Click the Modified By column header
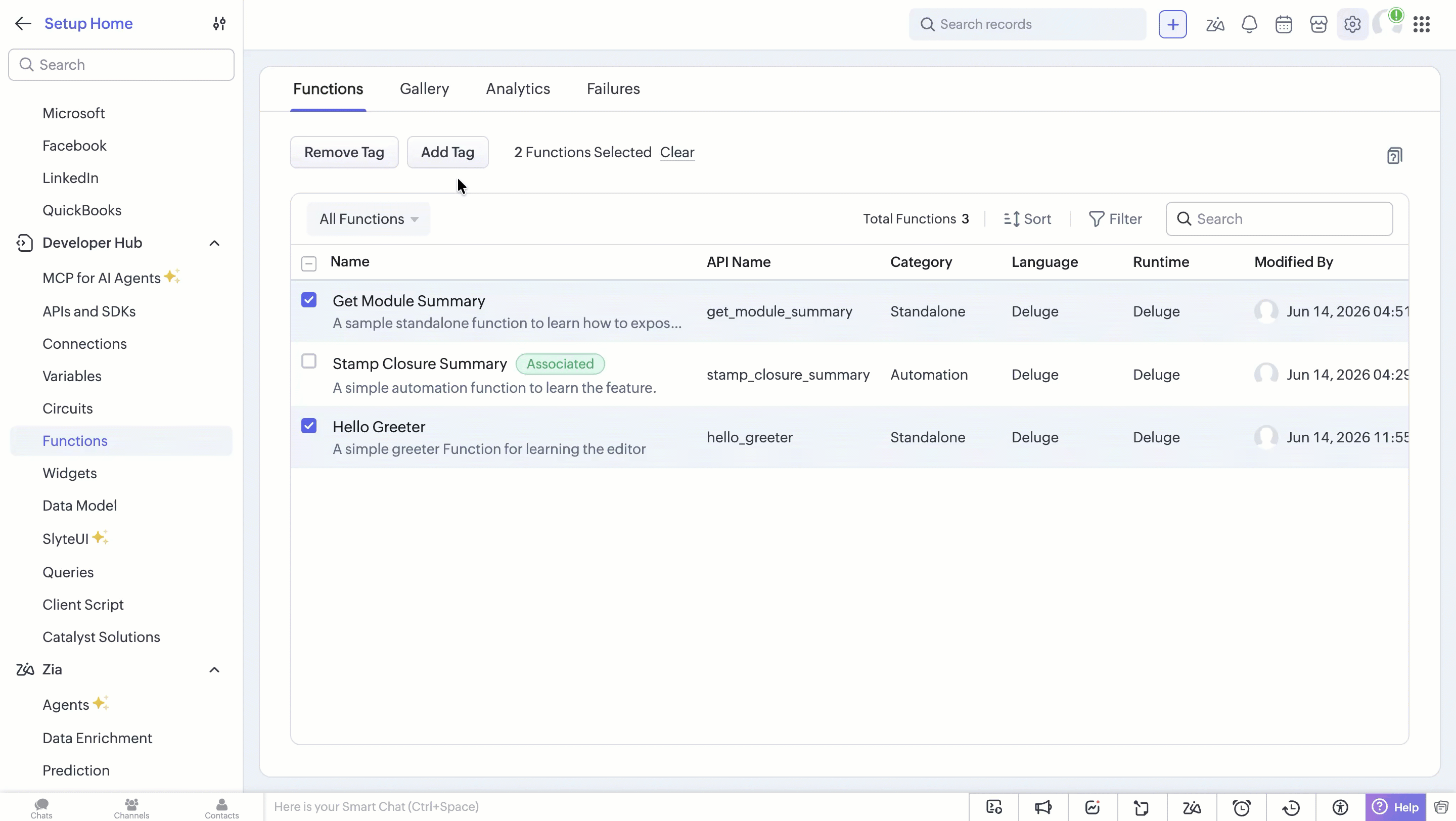 [1293, 261]
